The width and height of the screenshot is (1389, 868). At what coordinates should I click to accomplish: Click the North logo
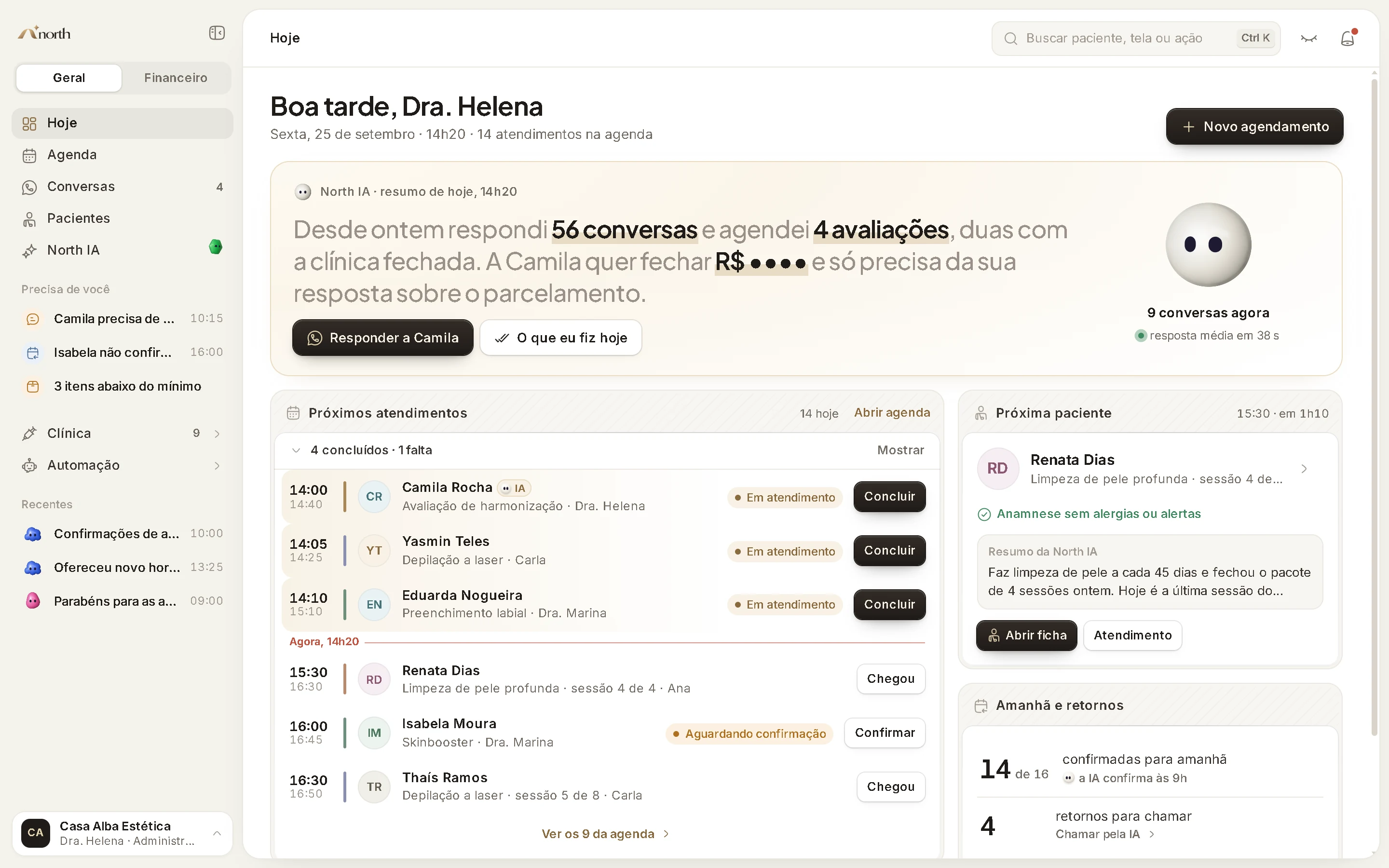click(44, 33)
